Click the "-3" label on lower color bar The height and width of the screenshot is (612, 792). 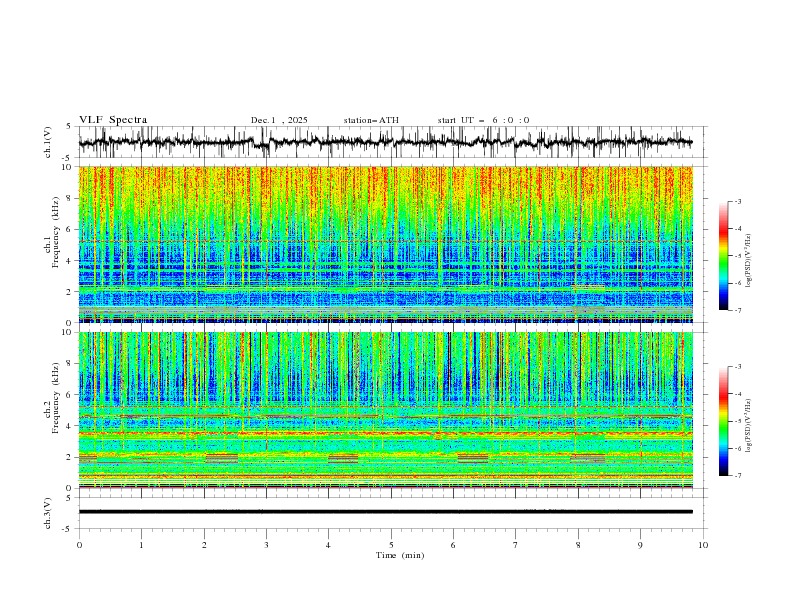pos(738,367)
